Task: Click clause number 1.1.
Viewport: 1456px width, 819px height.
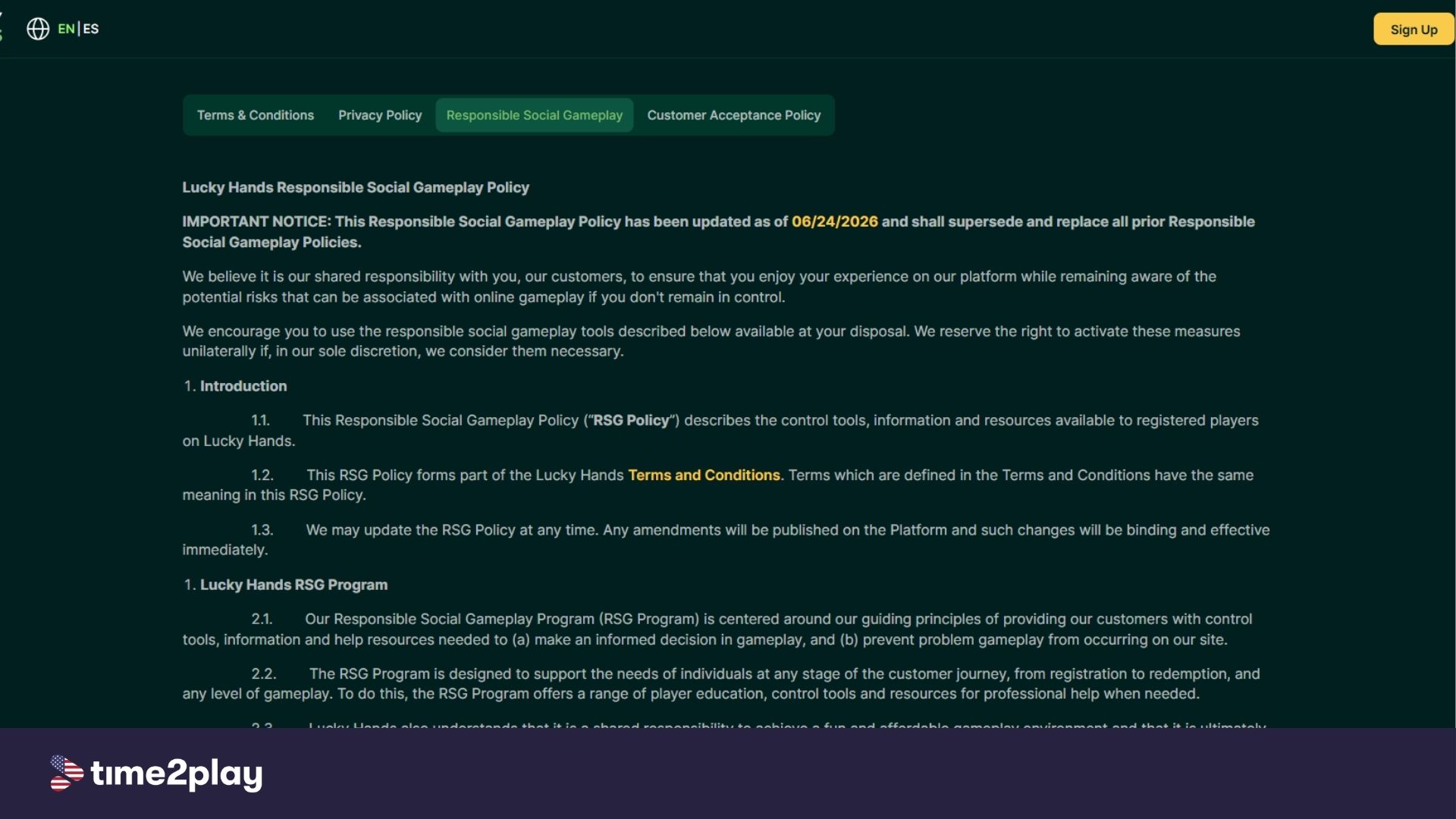Action: coord(261,421)
